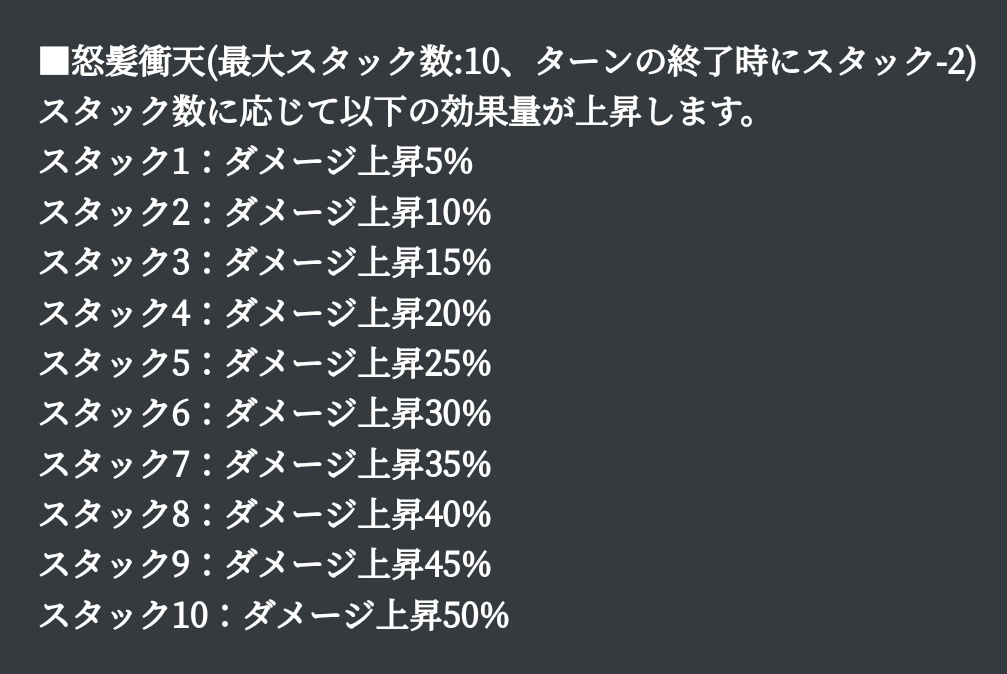Screen dimensions: 1007x674
Task: Click the 50% value in the last row
Action: [476, 616]
